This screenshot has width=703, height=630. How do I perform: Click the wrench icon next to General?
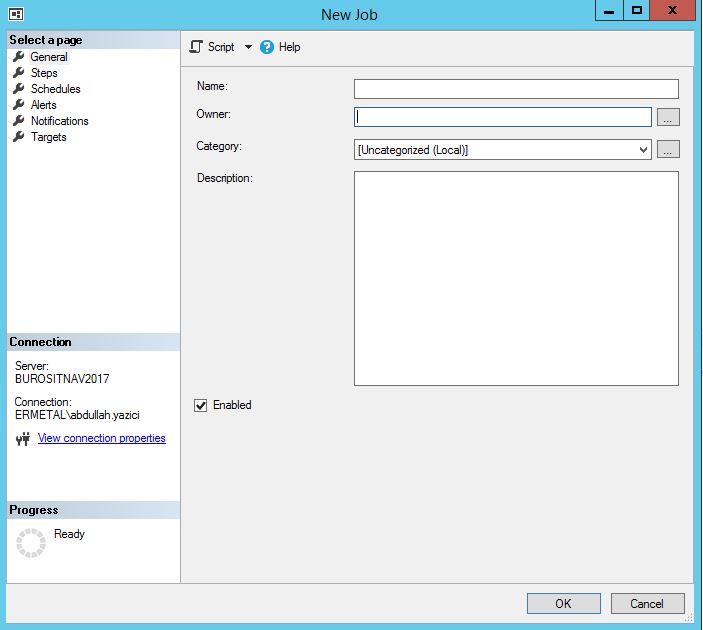18,57
